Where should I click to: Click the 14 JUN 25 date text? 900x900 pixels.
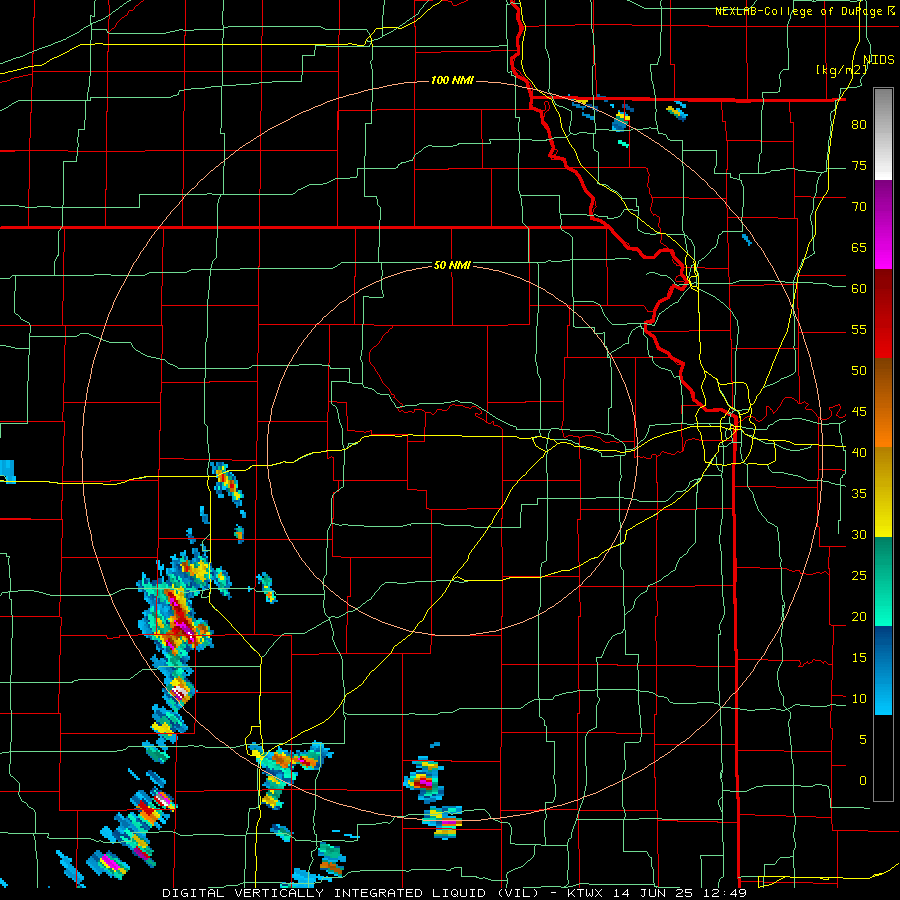655,893
